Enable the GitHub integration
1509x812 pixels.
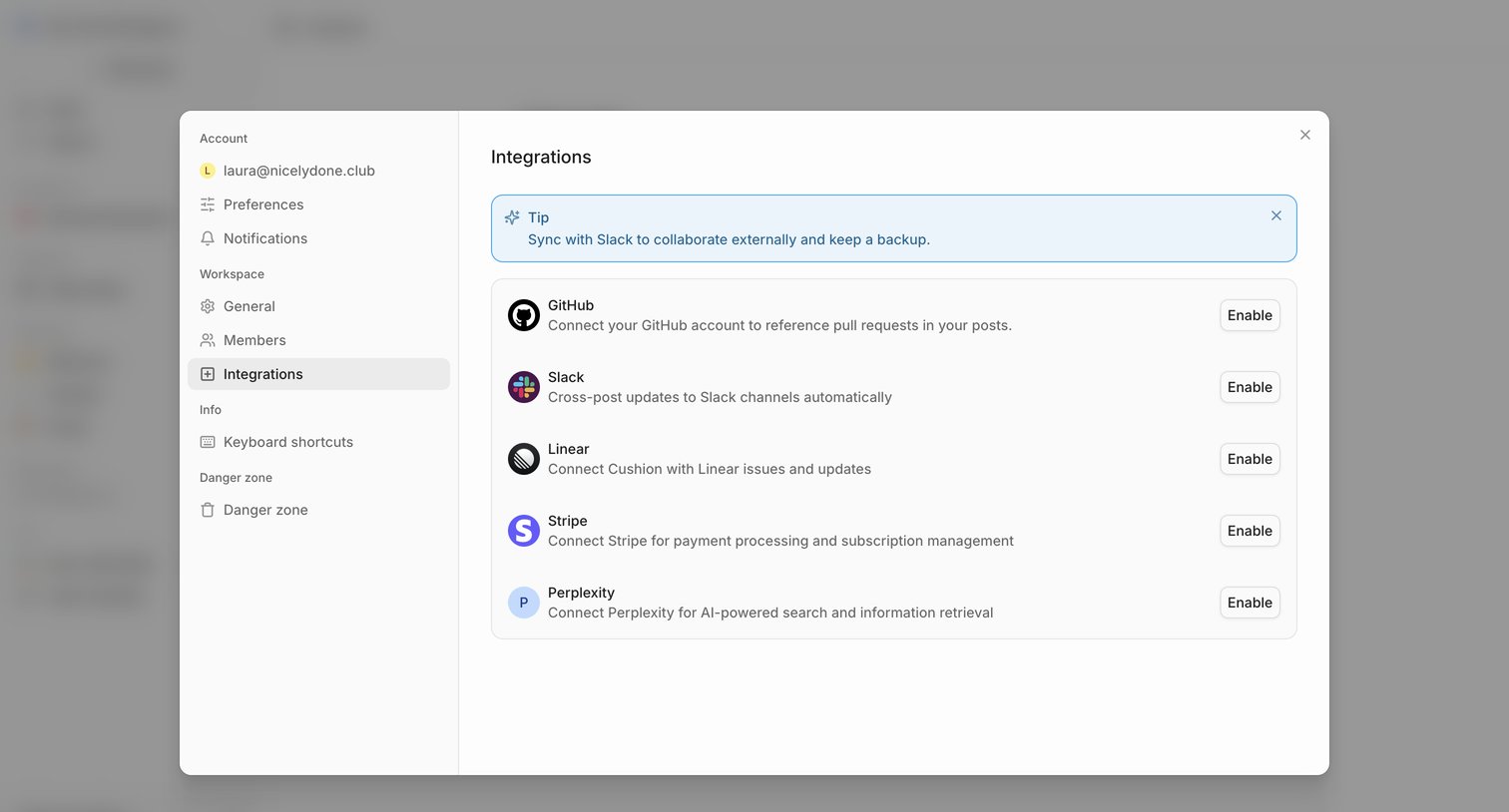1250,315
